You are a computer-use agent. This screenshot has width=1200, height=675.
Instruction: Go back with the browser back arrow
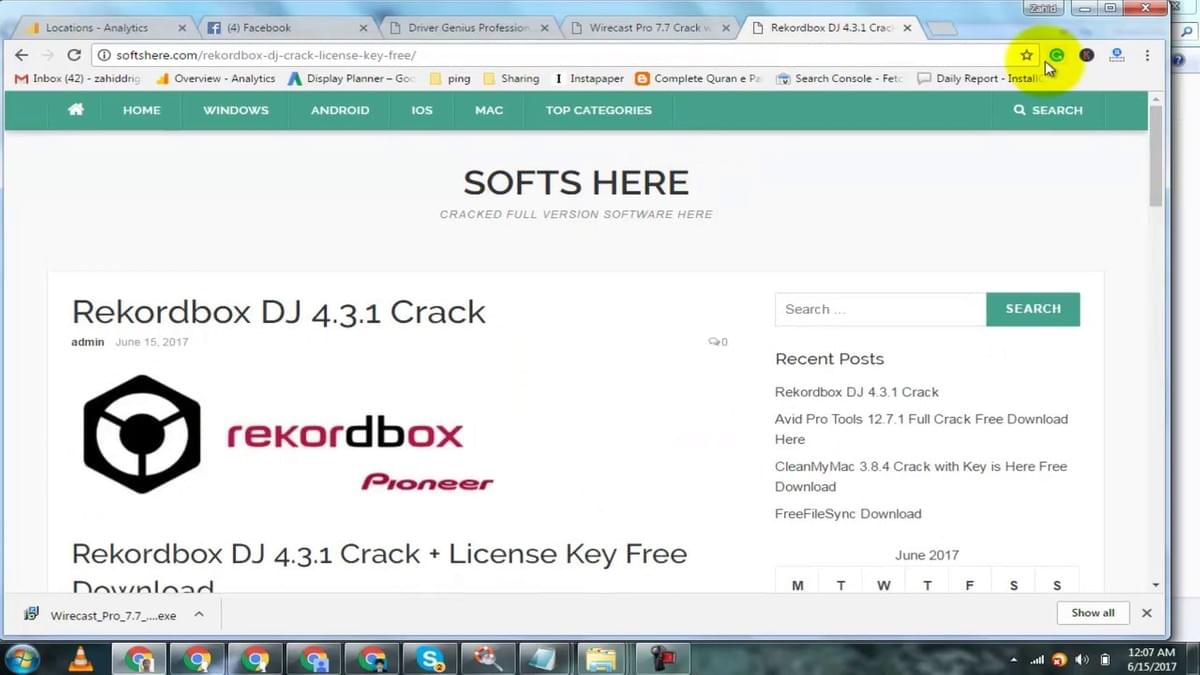pyautogui.click(x=22, y=55)
